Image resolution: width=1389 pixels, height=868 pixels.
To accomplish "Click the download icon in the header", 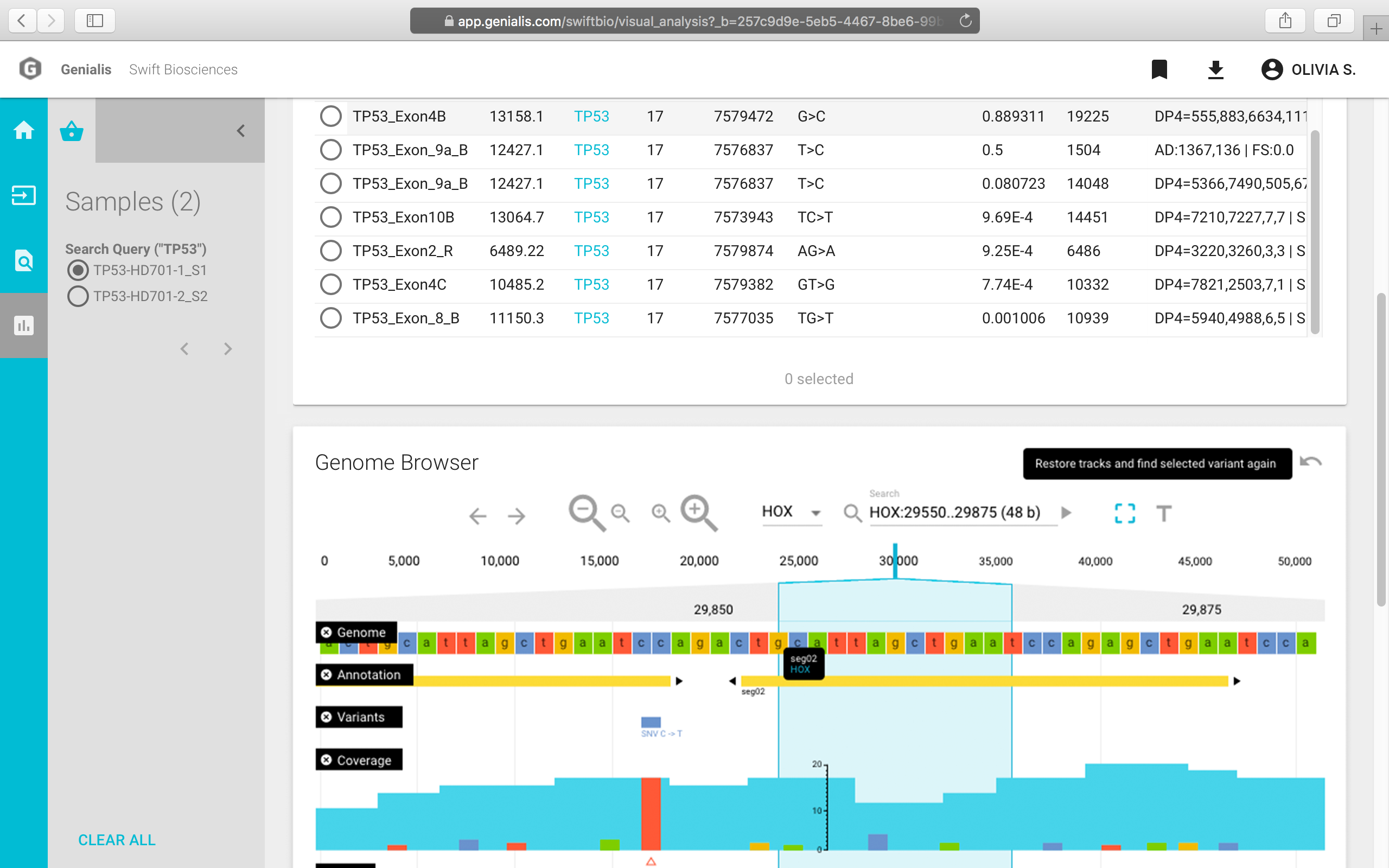I will click(1215, 69).
